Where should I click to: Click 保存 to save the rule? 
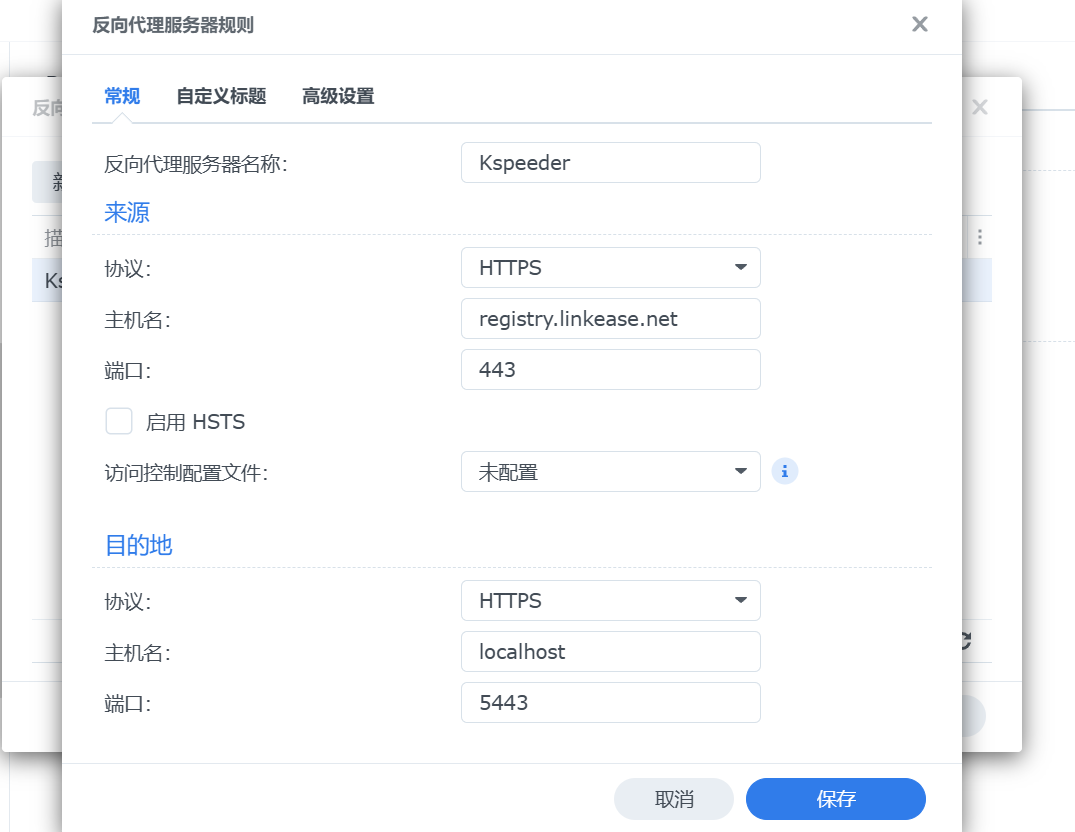[835, 799]
